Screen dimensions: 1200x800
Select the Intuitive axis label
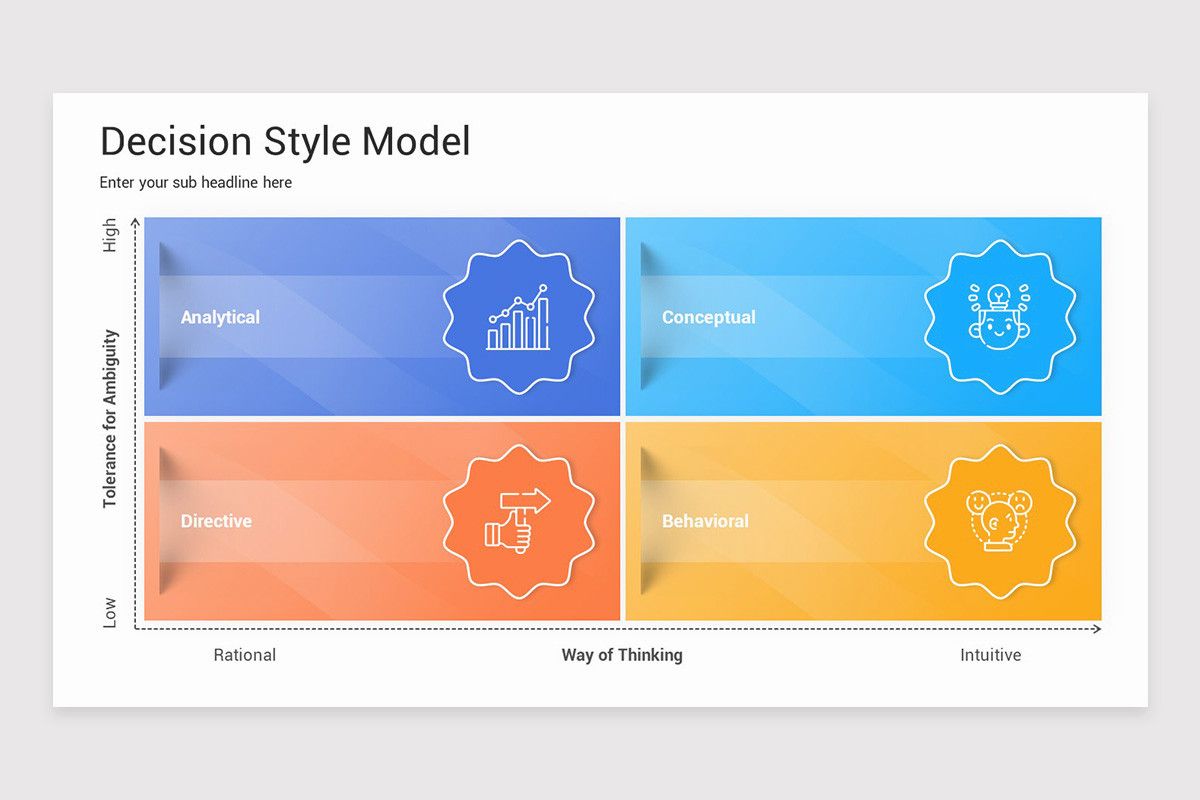click(990, 655)
